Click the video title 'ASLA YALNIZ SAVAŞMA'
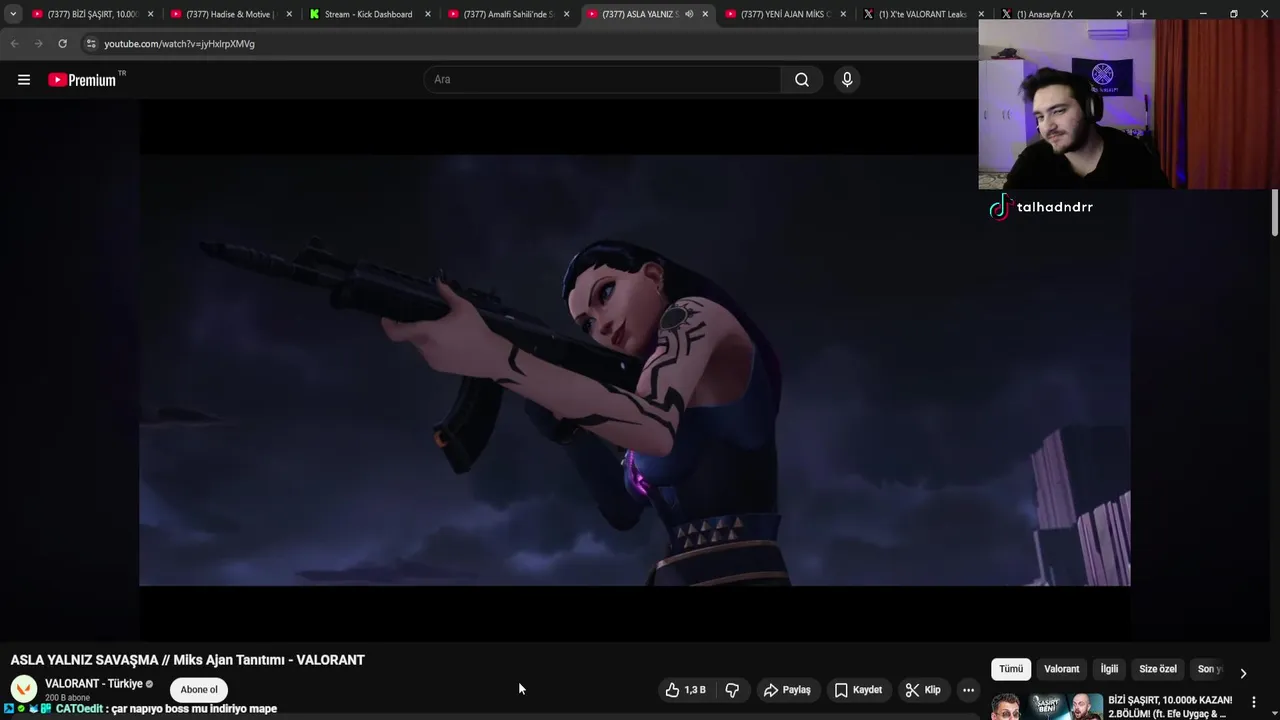Viewport: 1280px width, 720px height. 187,660
